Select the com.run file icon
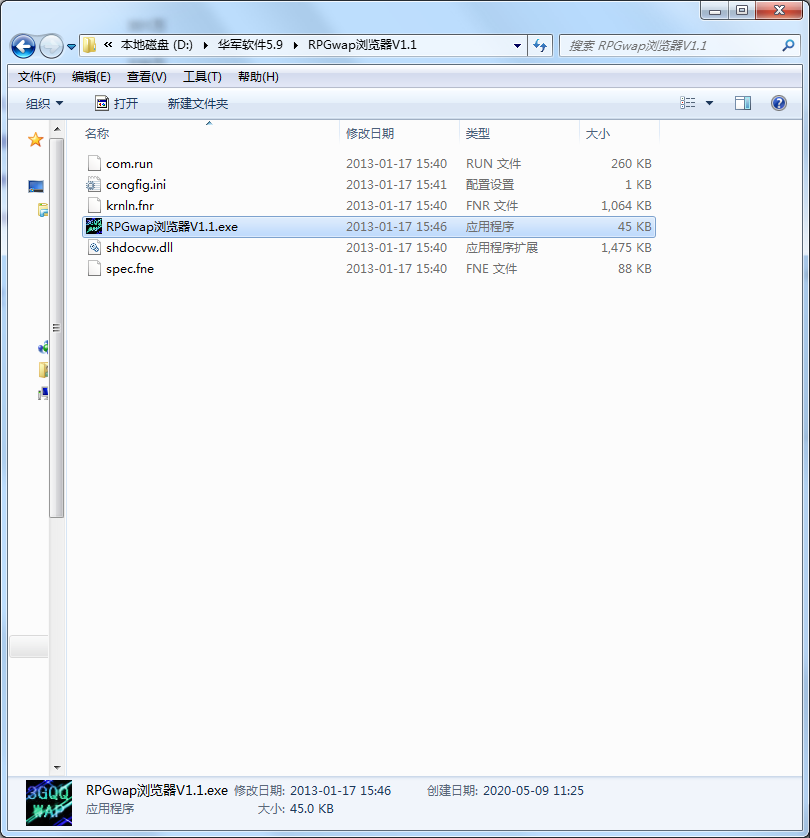The height and width of the screenshot is (838, 810). (x=94, y=163)
